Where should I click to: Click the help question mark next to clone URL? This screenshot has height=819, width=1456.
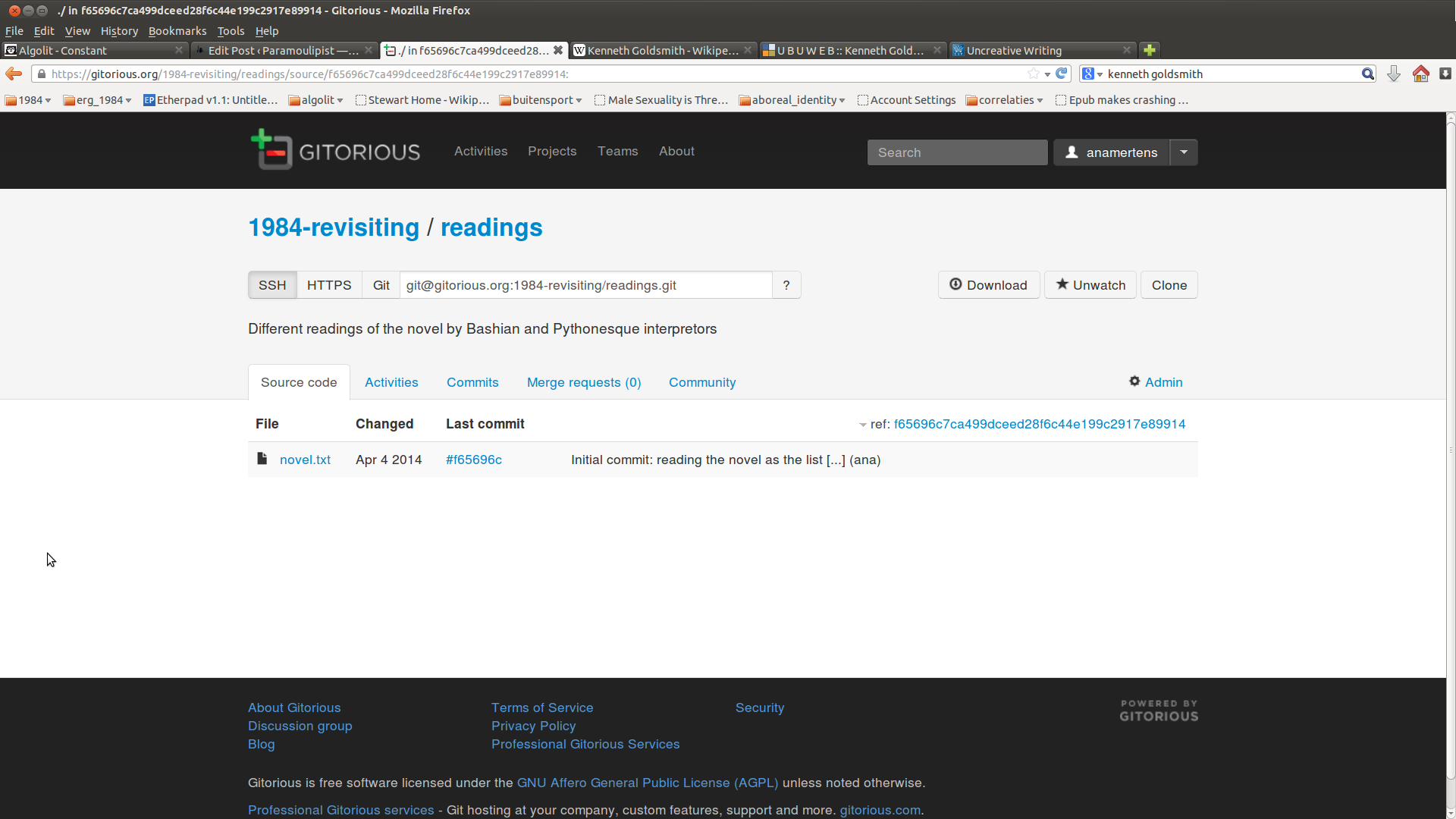[786, 285]
